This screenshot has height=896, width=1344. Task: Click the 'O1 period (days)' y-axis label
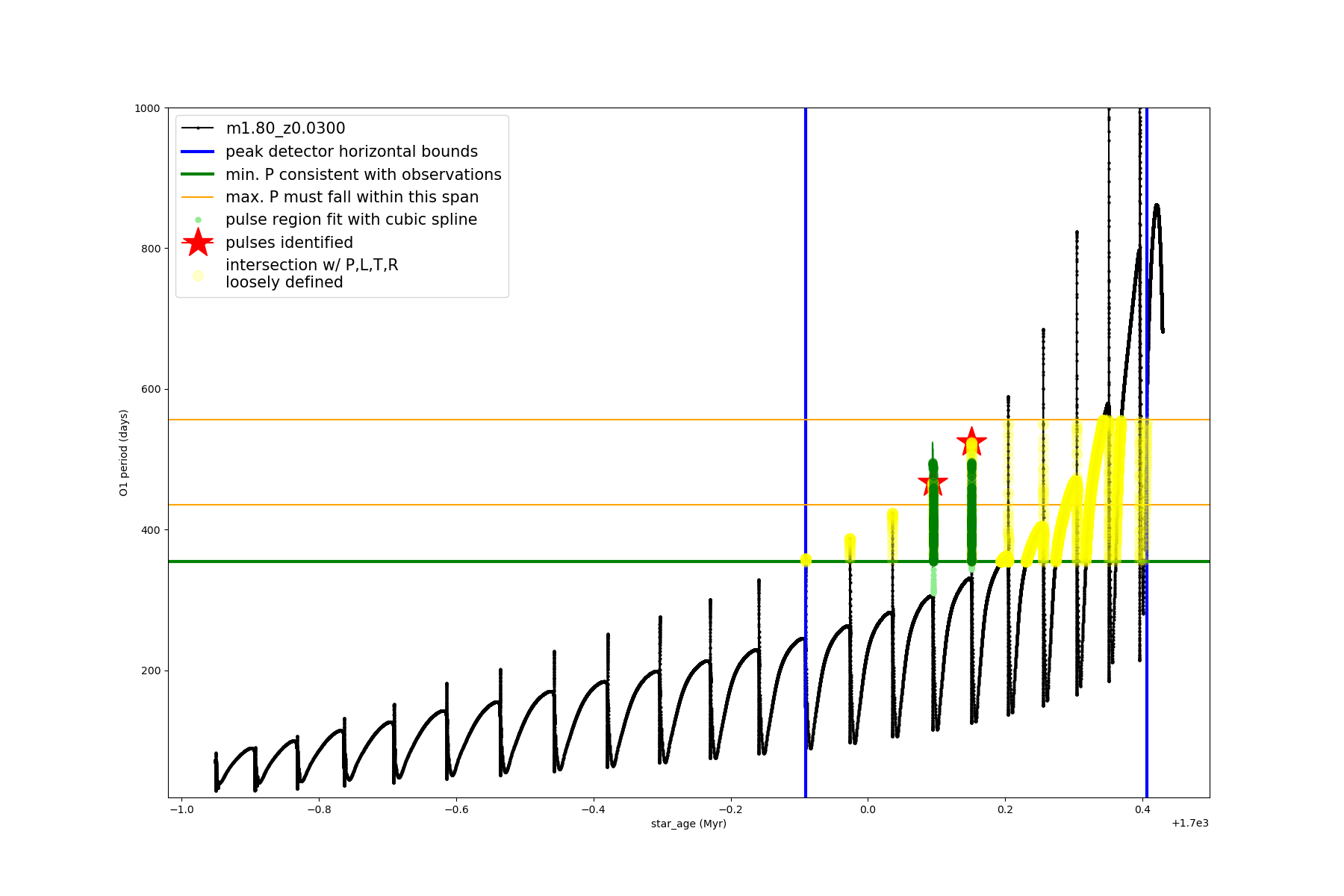(124, 452)
